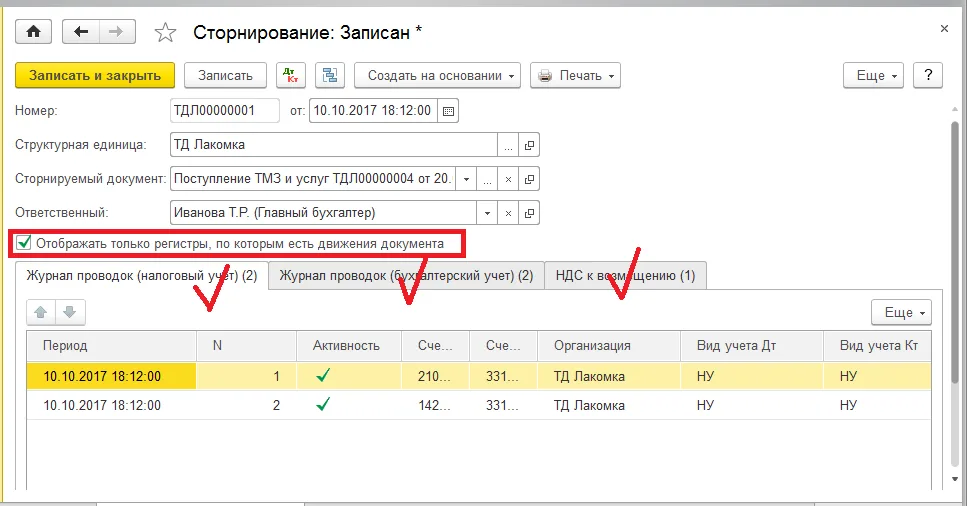Select Период cell of row 1

[112, 376]
